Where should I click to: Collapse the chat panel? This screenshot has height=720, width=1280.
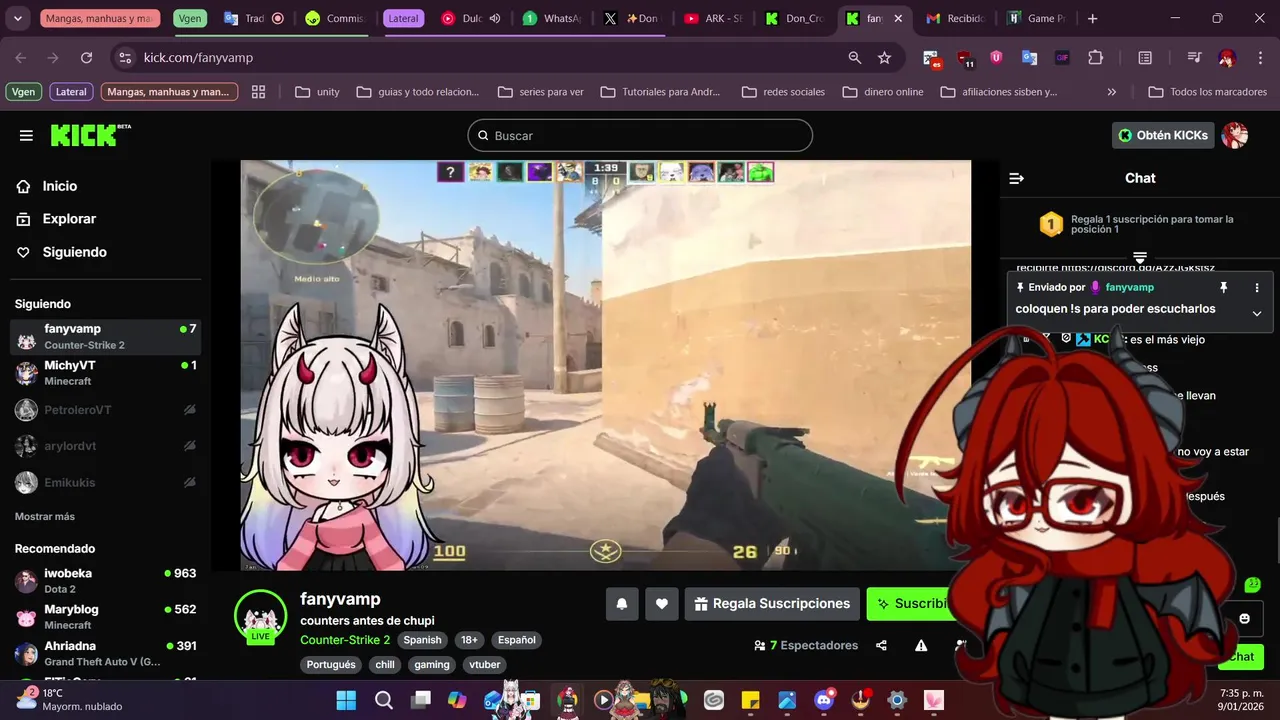tap(1017, 178)
